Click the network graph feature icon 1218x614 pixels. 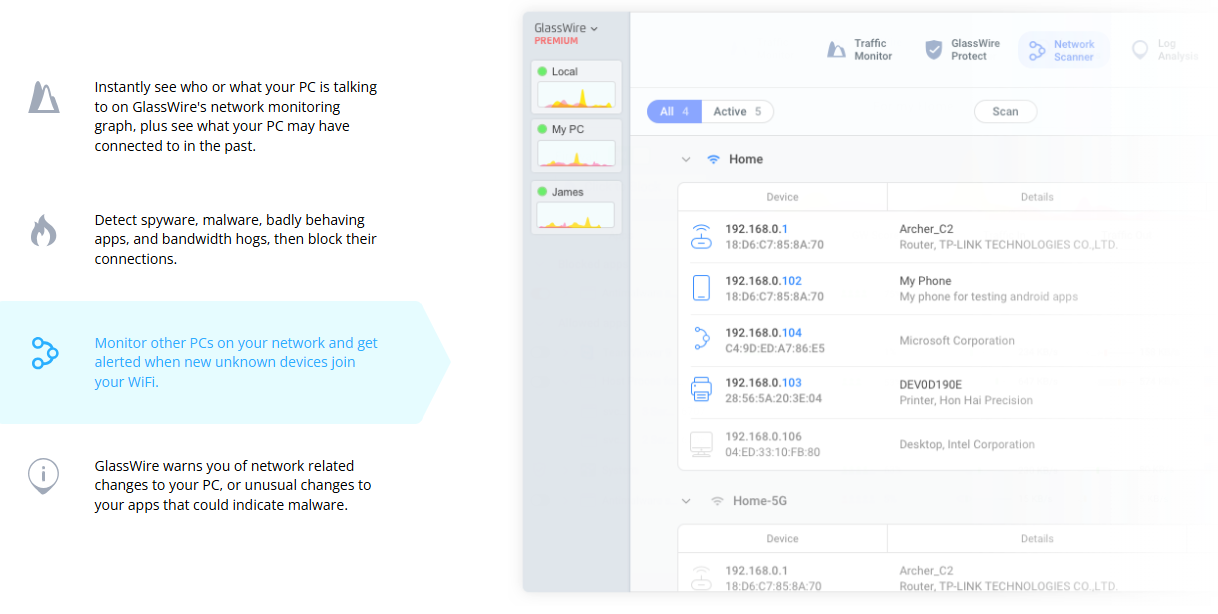[44, 97]
